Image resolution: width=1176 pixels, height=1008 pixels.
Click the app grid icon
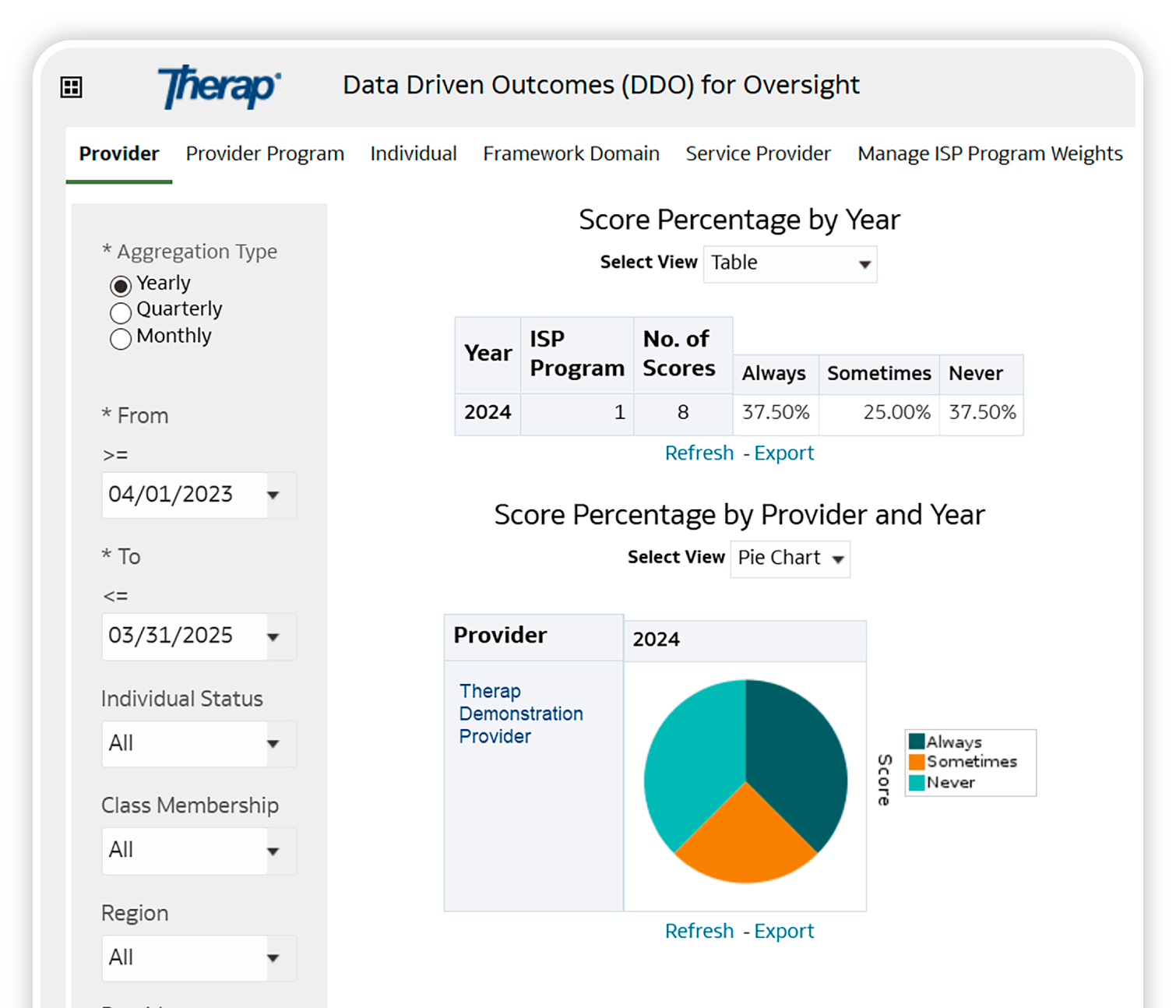pyautogui.click(x=71, y=86)
